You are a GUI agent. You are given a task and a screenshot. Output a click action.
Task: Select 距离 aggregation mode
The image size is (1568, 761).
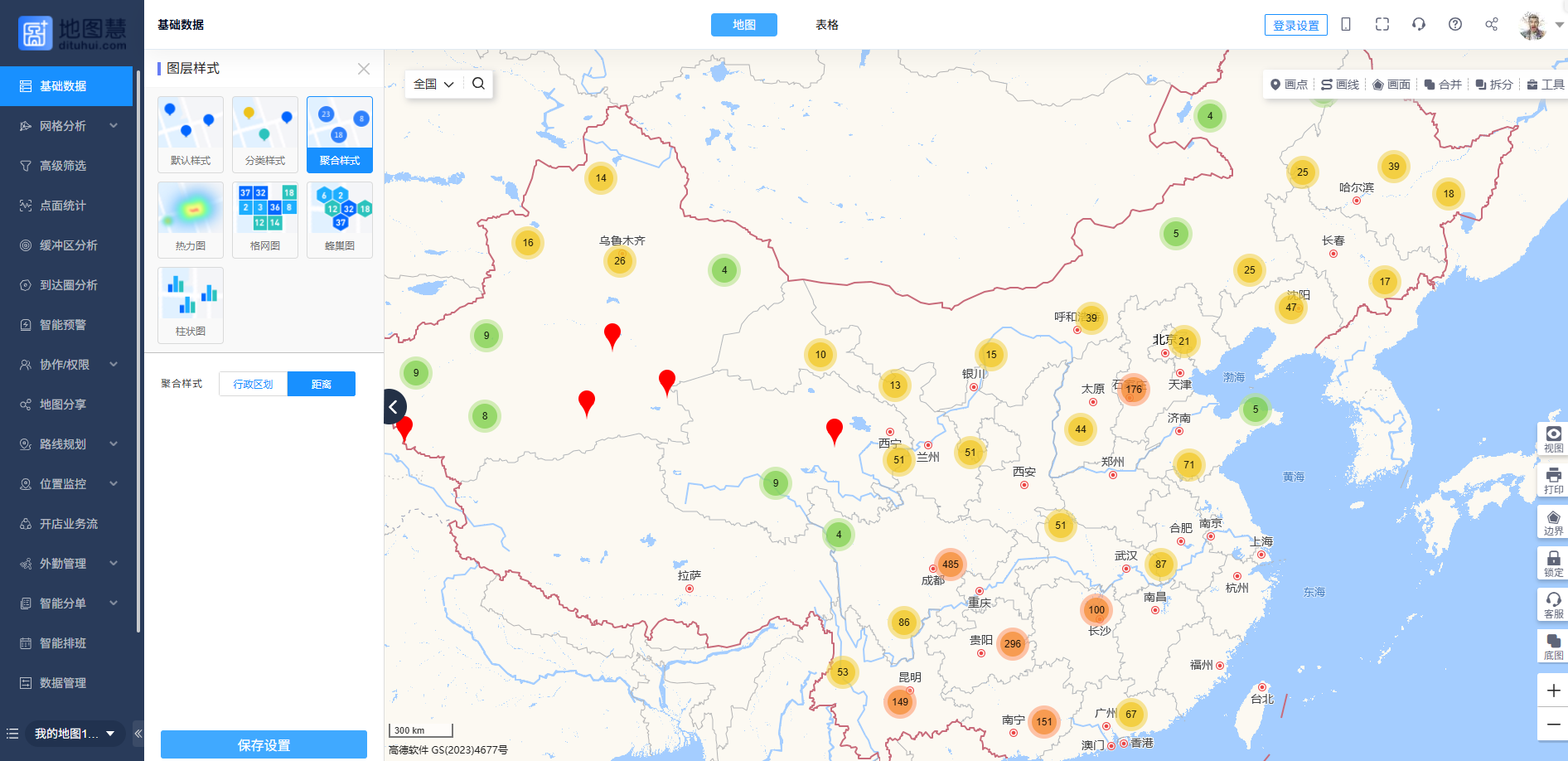point(322,384)
